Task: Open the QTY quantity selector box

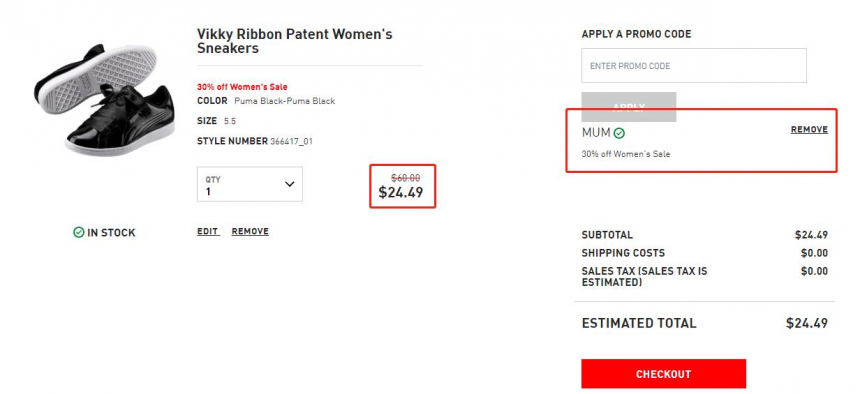Action: pos(250,184)
